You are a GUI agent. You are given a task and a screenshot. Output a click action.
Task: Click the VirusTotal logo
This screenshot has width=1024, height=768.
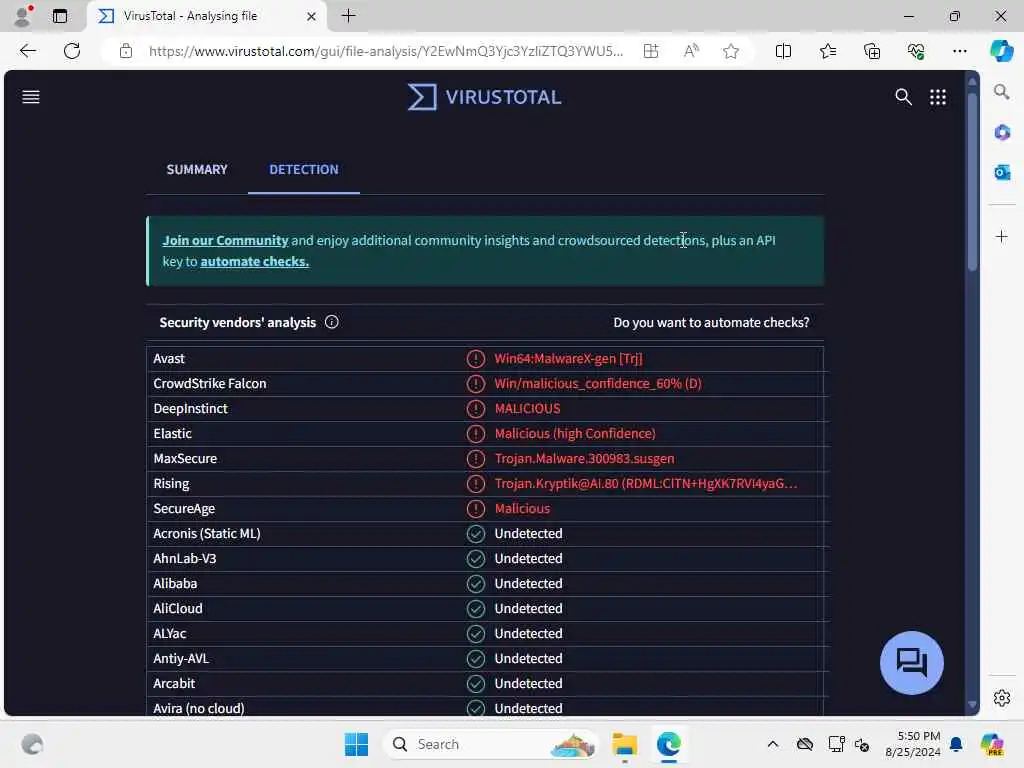tap(484, 97)
